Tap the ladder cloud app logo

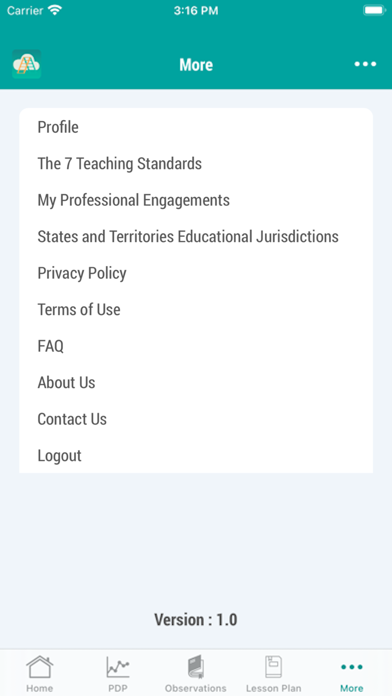click(x=26, y=64)
